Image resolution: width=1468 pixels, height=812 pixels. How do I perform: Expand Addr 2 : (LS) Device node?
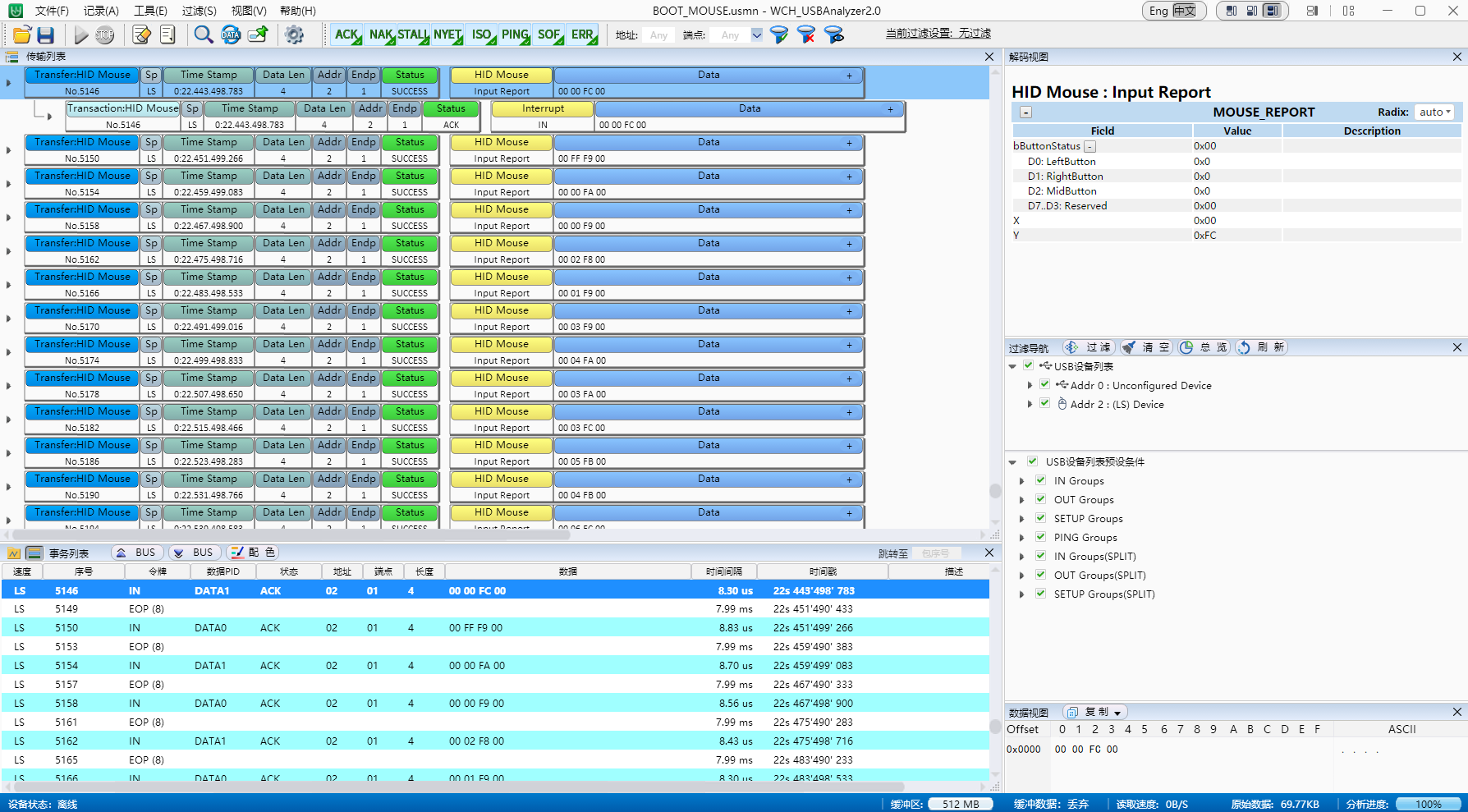click(x=1030, y=404)
